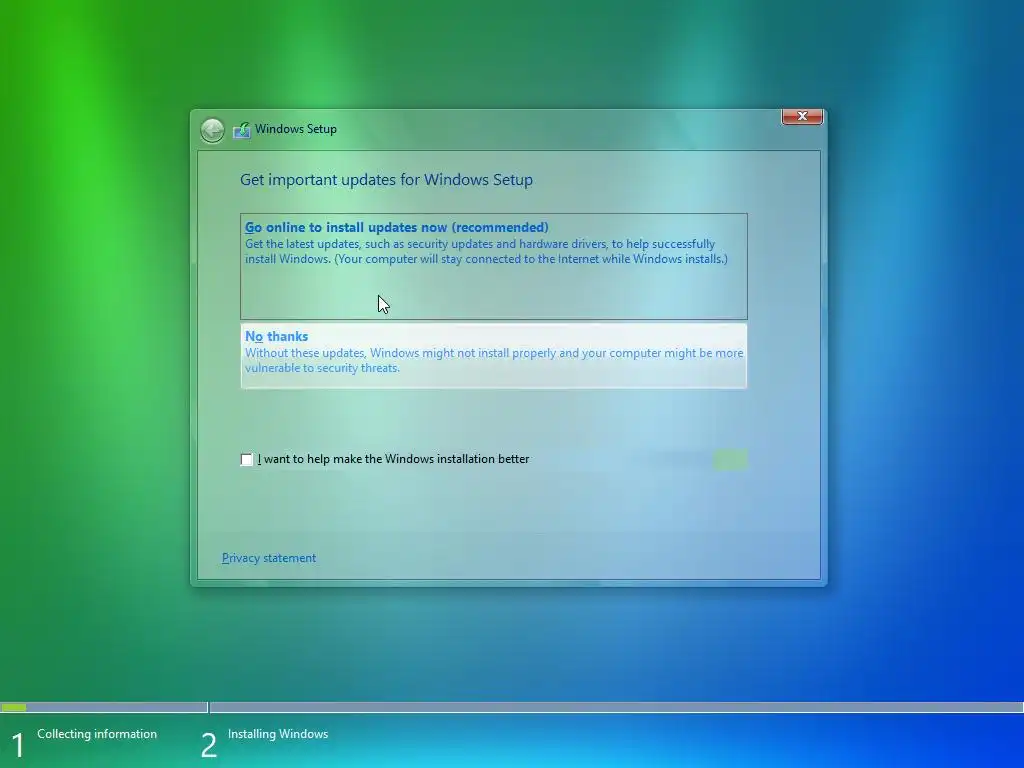Select the No thanks option
This screenshot has height=768, width=1024.
click(x=494, y=356)
